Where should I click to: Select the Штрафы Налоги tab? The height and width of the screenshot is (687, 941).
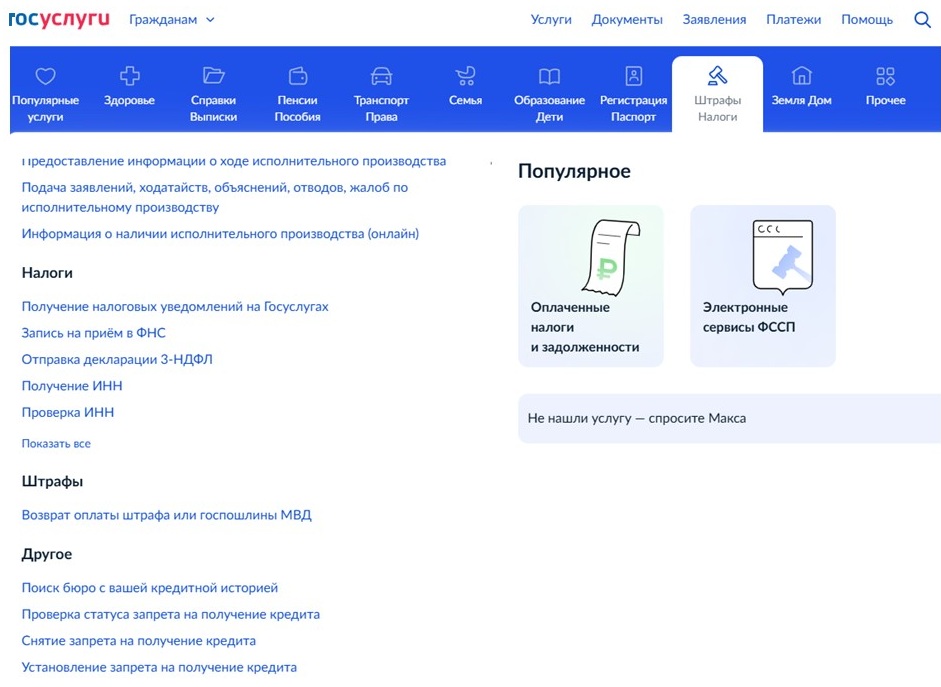tap(718, 94)
